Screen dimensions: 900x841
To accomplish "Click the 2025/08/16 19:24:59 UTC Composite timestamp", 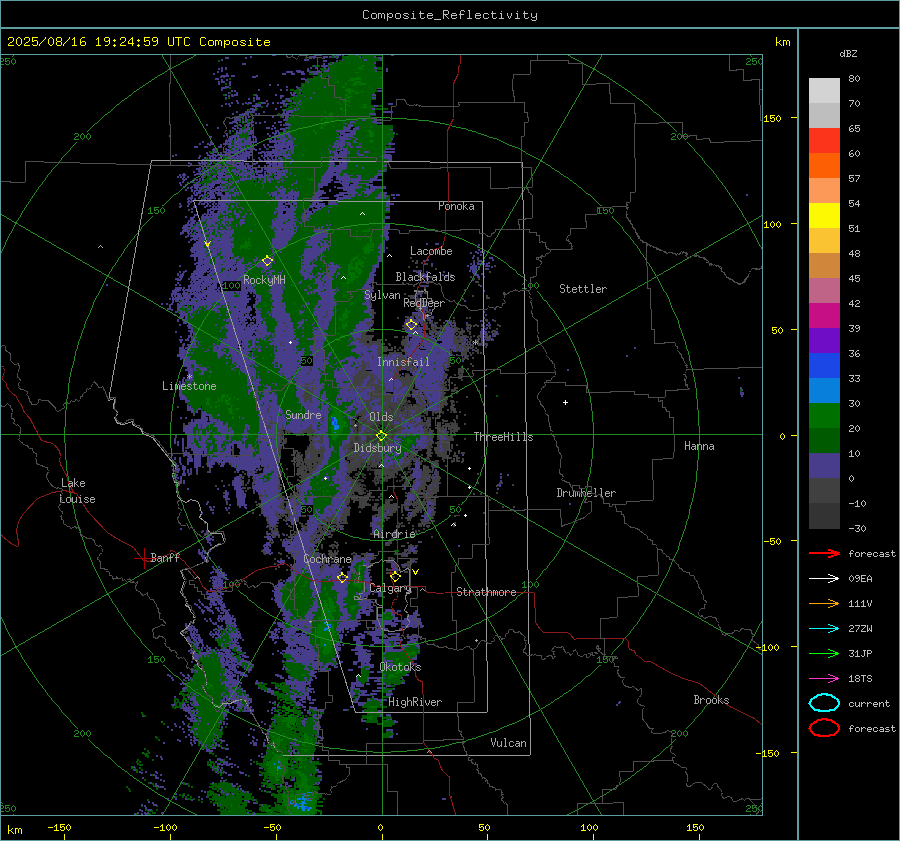I will (138, 42).
